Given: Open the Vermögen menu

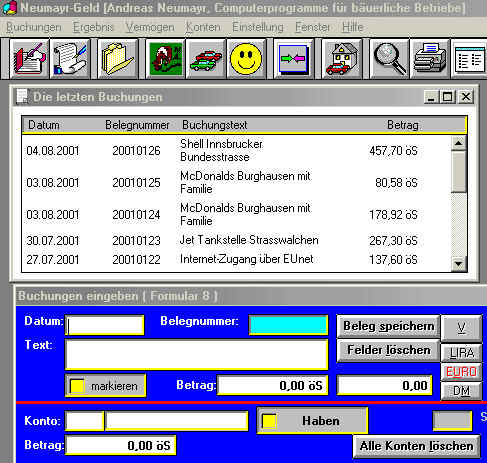Looking at the screenshot, I should [x=150, y=27].
